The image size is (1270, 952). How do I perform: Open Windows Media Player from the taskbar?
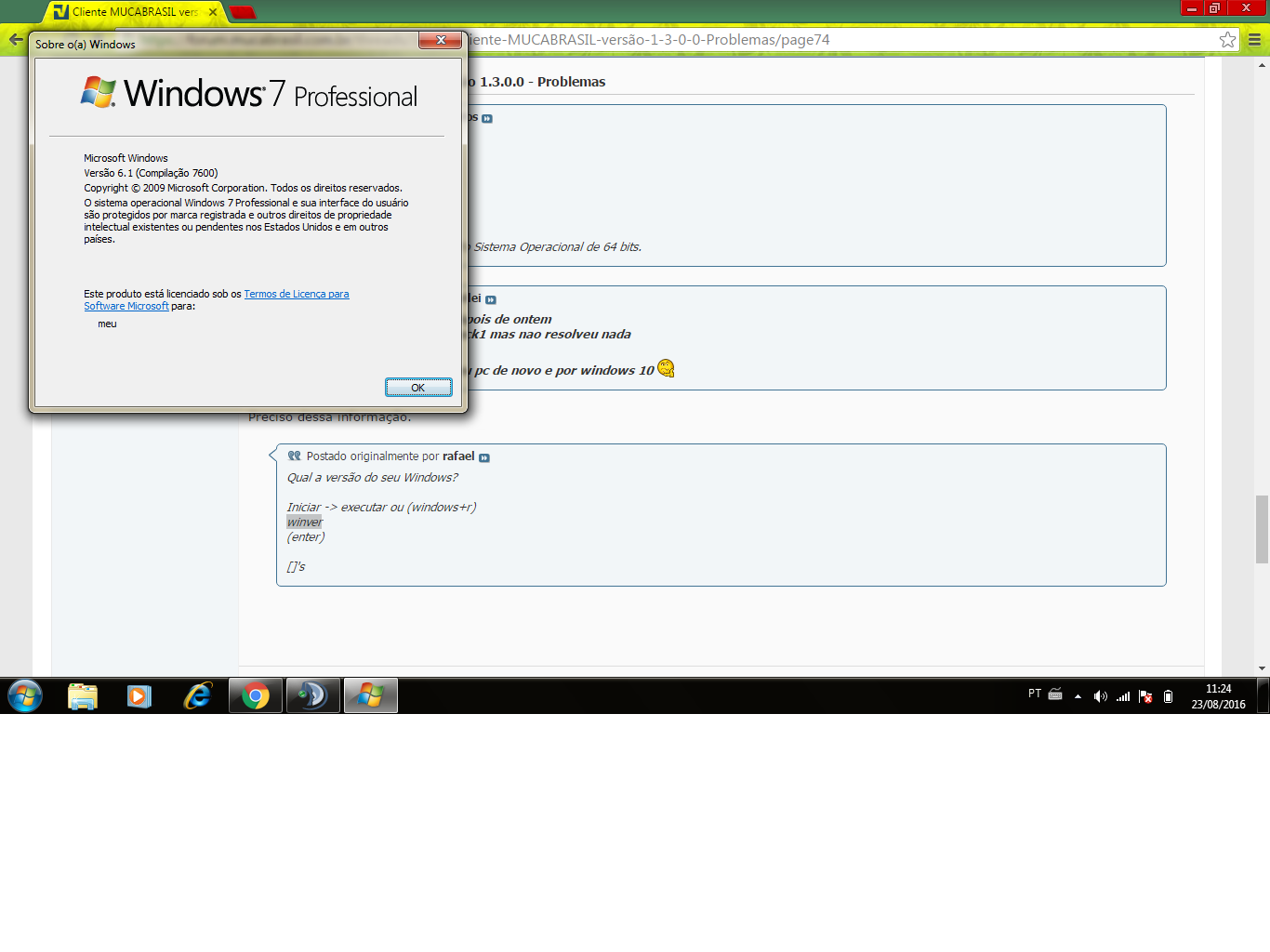click(139, 695)
